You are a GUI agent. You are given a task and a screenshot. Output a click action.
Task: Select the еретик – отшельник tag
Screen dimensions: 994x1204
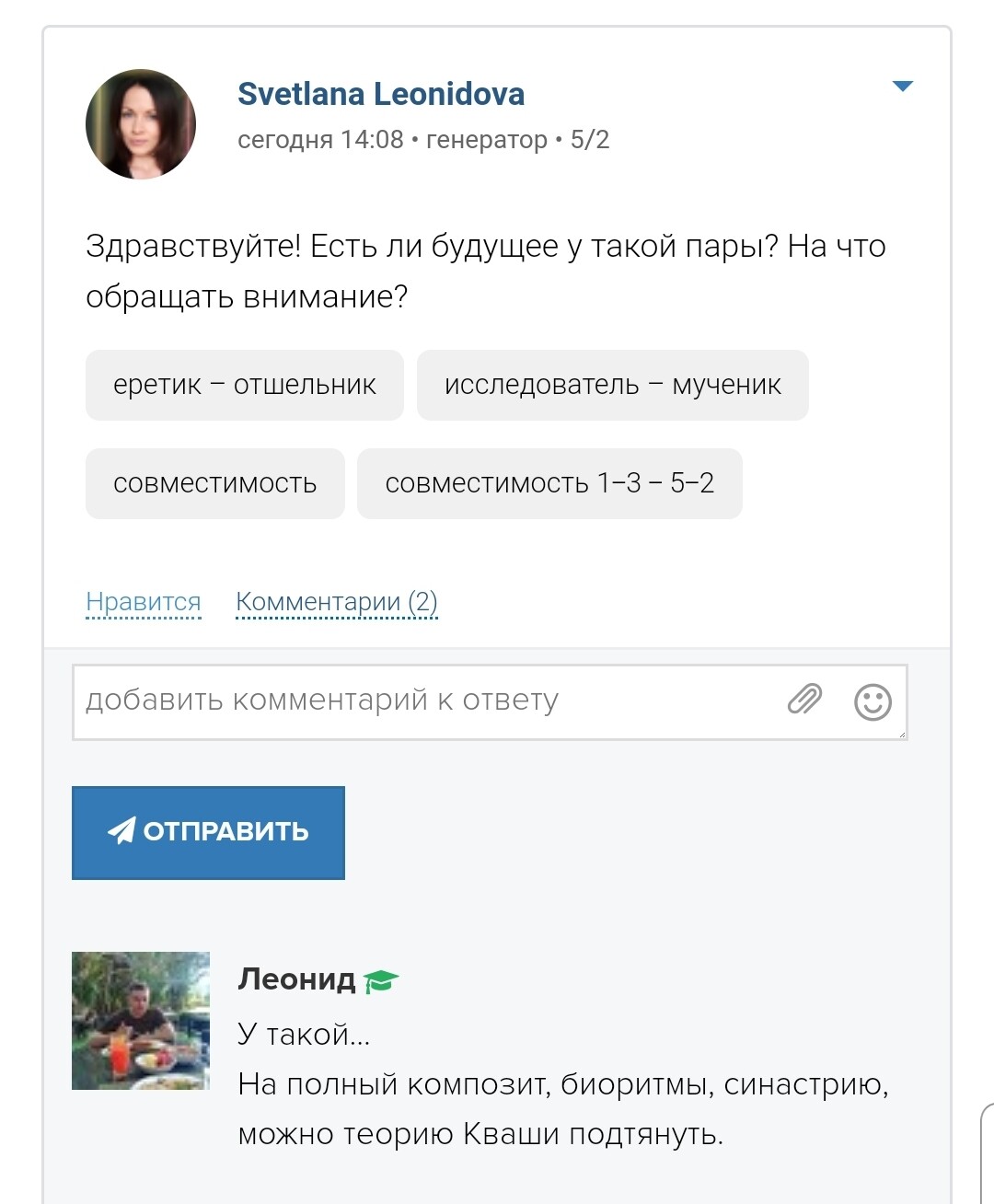(245, 385)
